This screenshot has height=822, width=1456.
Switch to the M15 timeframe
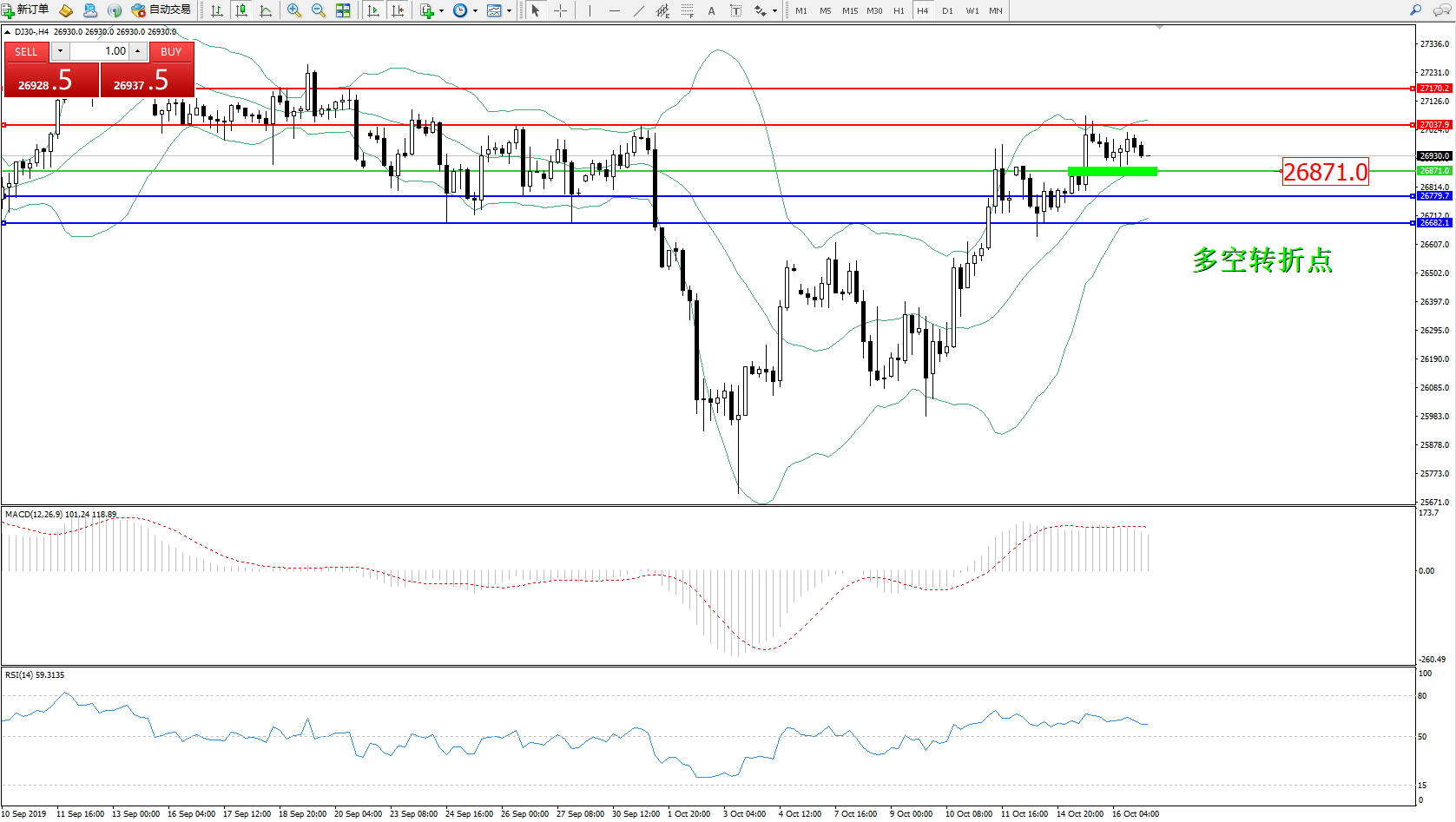pyautogui.click(x=849, y=11)
